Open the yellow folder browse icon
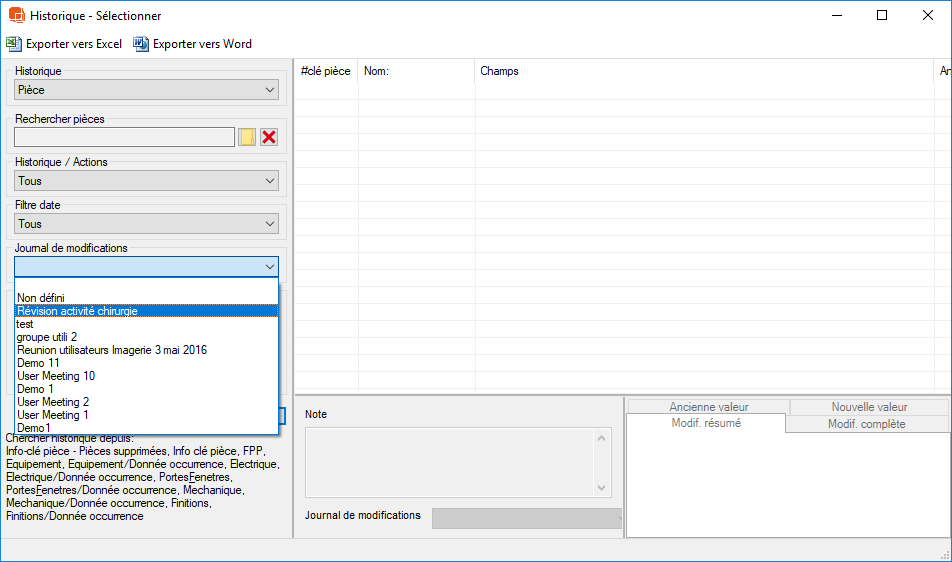Viewport: 952px width, 562px height. [x=247, y=137]
